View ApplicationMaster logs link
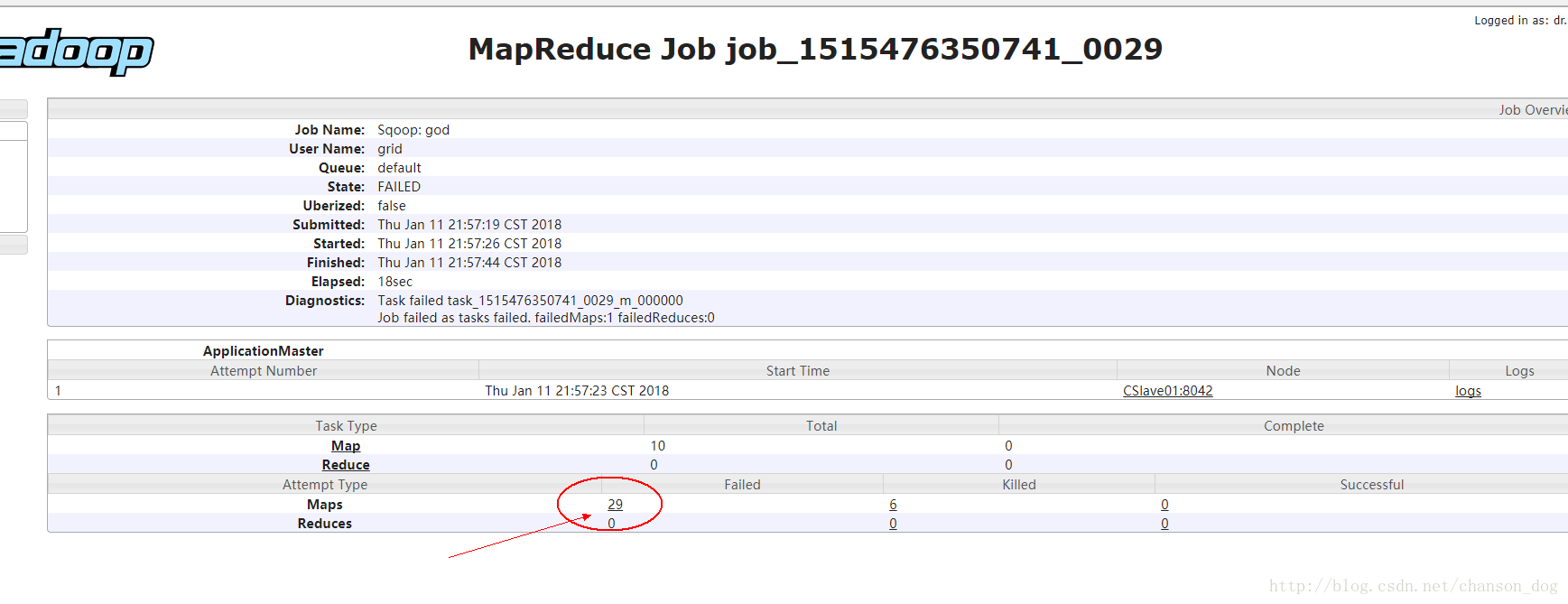 click(1468, 391)
